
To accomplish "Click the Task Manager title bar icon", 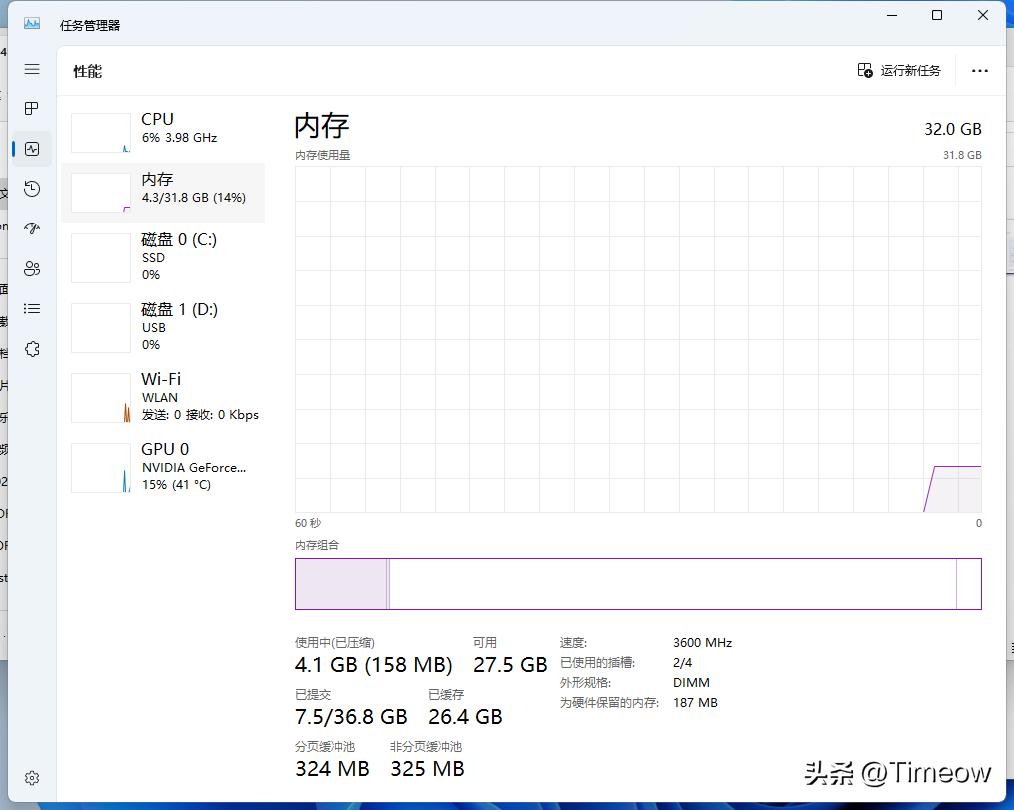I will tap(31, 24).
